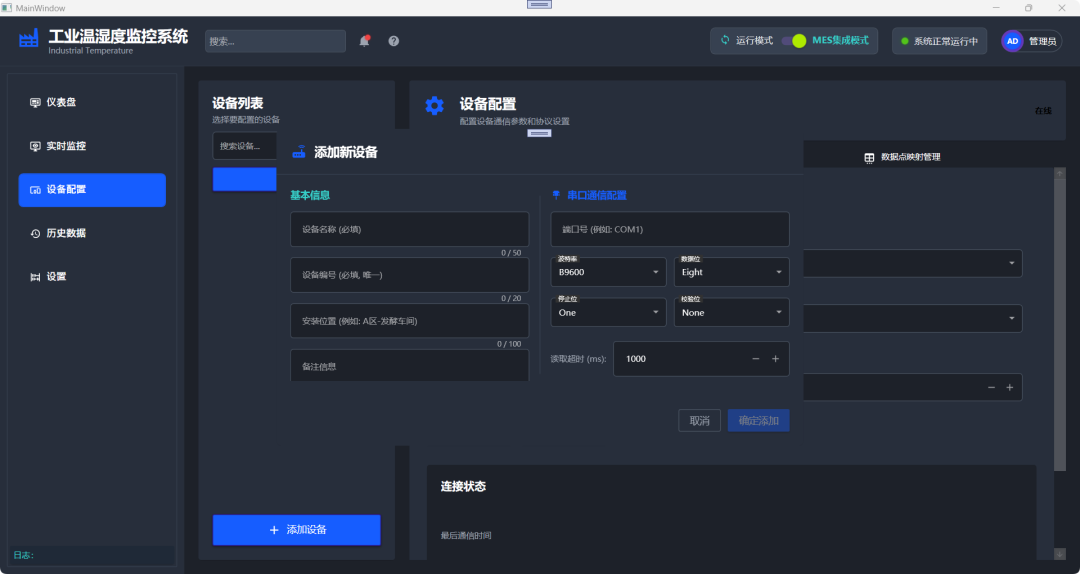Click the scrollbar down arrow
This screenshot has width=1080, height=574.
click(x=1060, y=554)
